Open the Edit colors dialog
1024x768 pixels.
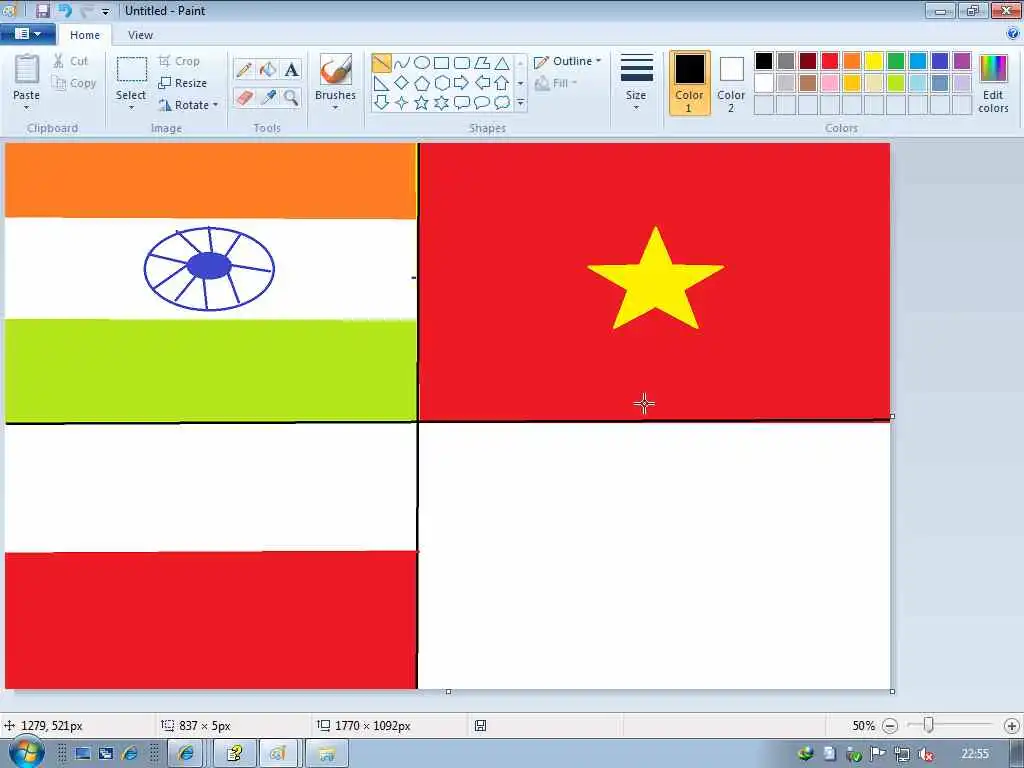pos(993,83)
